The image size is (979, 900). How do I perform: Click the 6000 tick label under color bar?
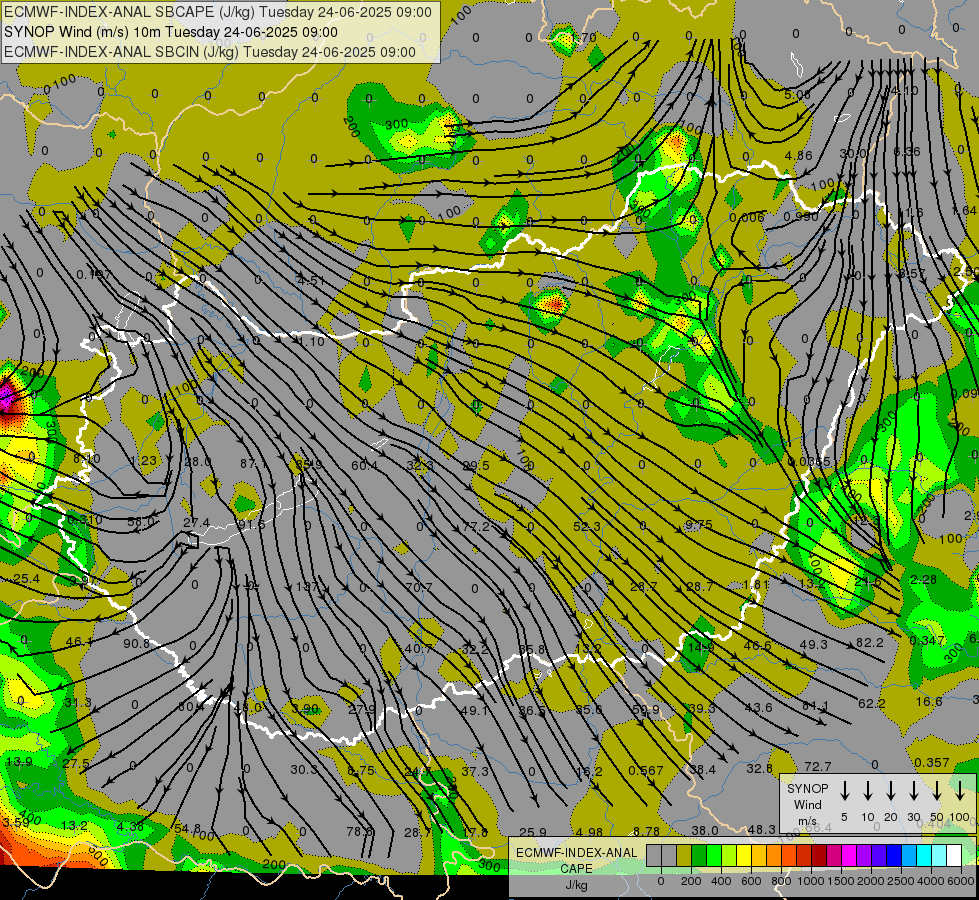pyautogui.click(x=961, y=881)
